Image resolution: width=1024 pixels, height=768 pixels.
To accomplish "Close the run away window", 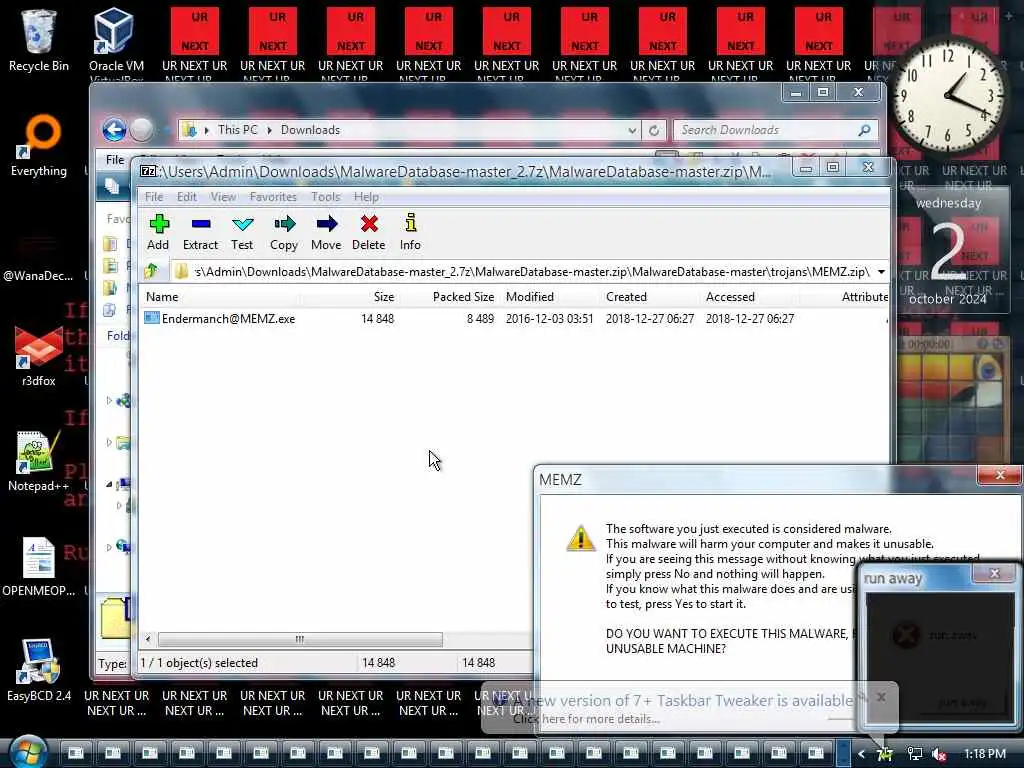I will point(995,573).
